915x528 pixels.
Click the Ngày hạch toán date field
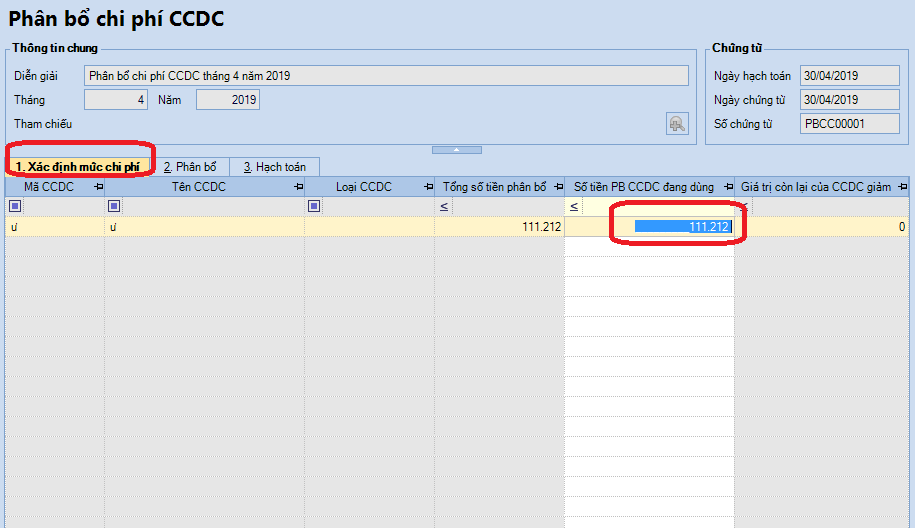pyautogui.click(x=836, y=76)
